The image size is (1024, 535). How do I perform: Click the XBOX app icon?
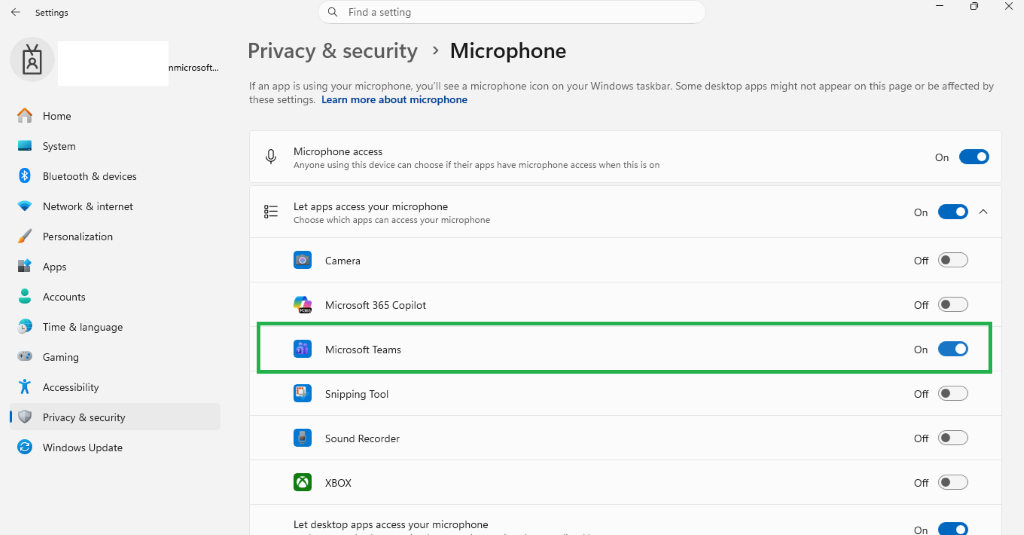(302, 482)
